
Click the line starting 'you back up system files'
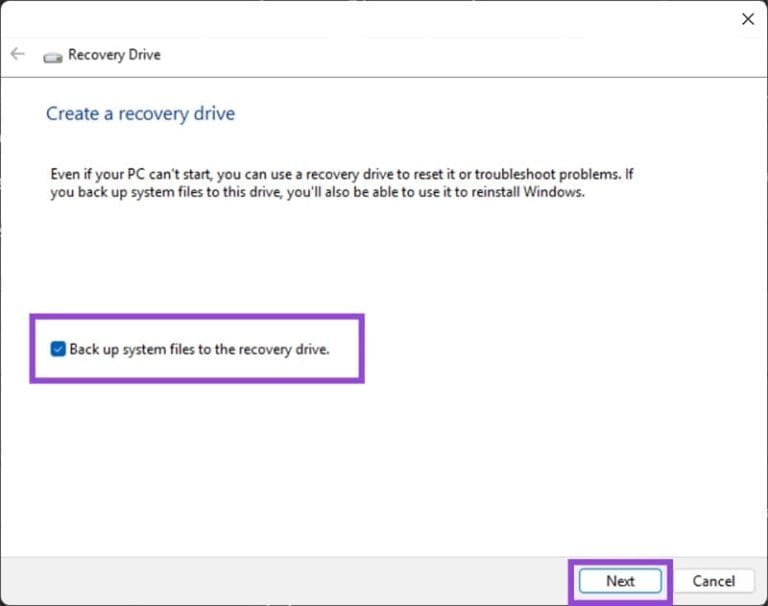pyautogui.click(x=316, y=192)
